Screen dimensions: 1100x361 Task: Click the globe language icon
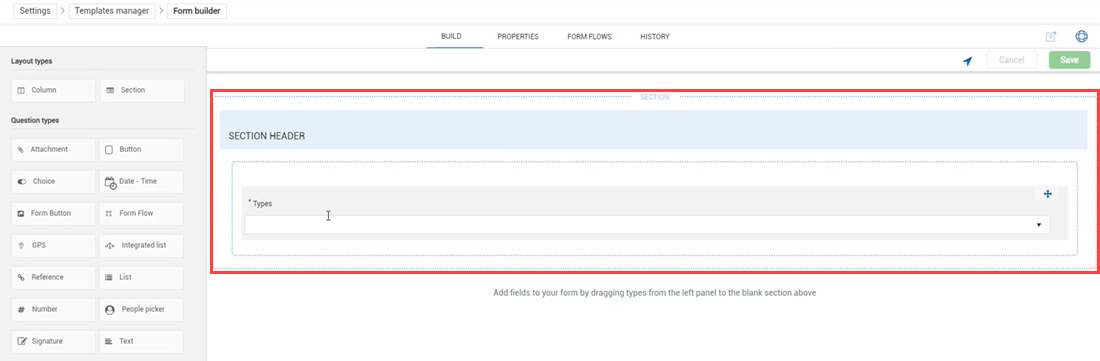point(1081,36)
